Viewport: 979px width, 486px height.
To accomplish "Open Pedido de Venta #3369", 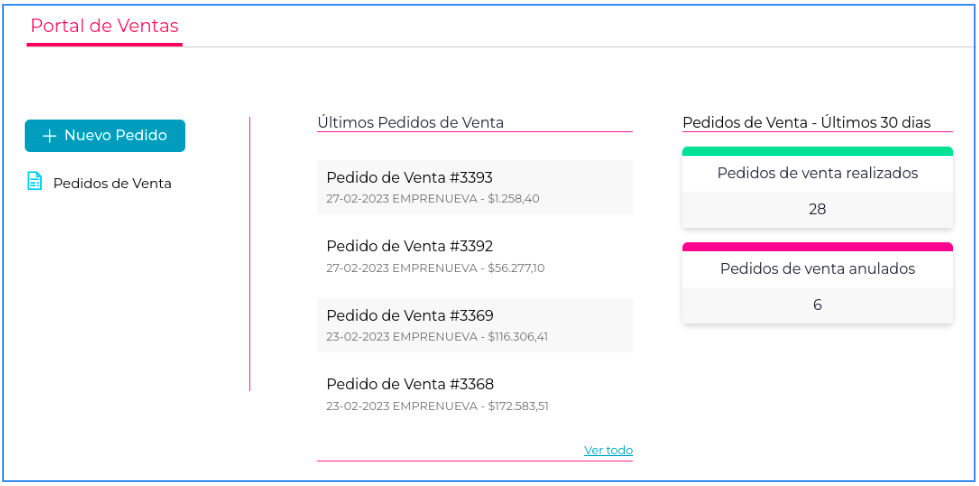I will (409, 316).
